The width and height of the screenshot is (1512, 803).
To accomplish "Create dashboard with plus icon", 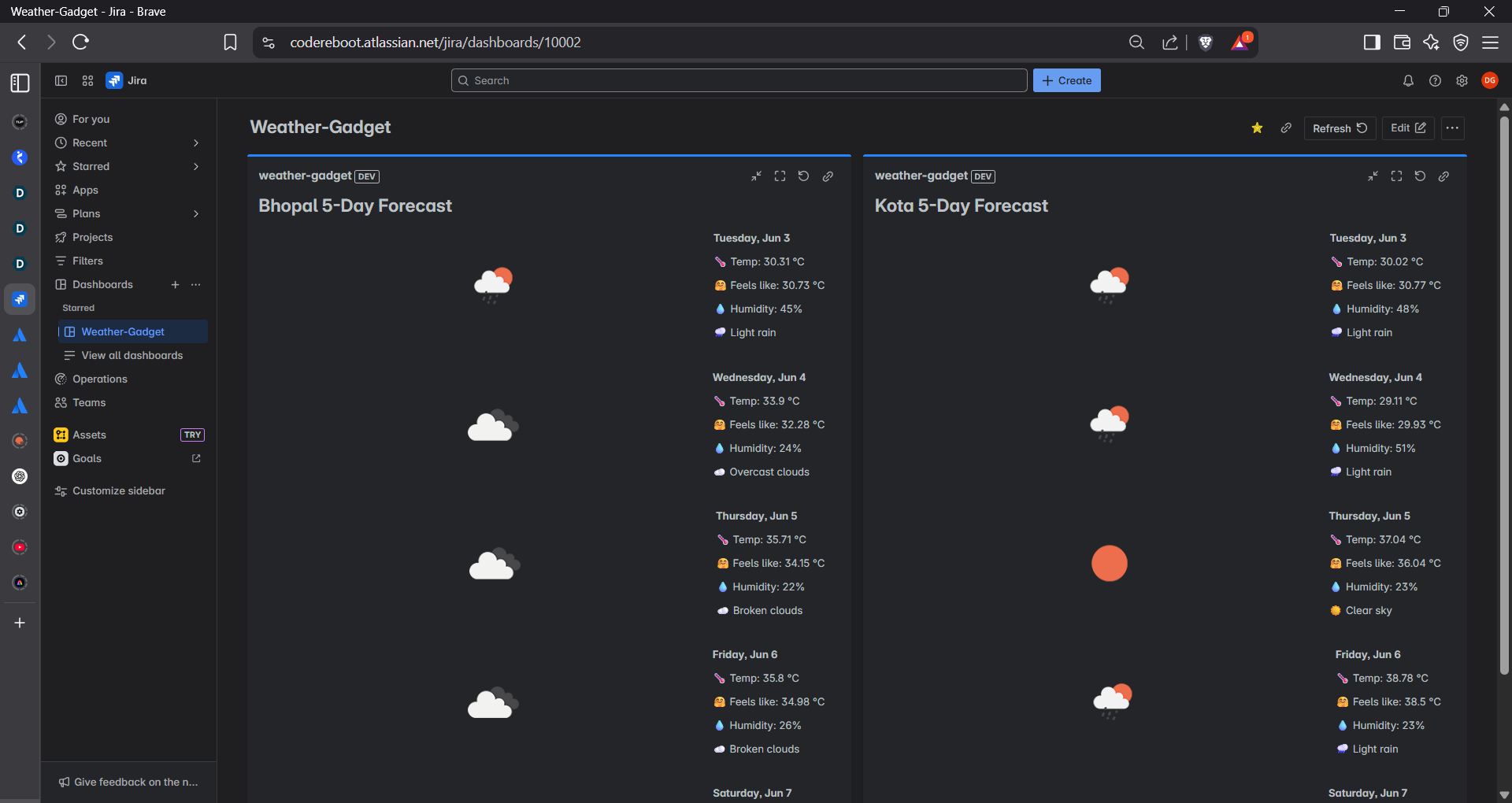I will pos(175,284).
